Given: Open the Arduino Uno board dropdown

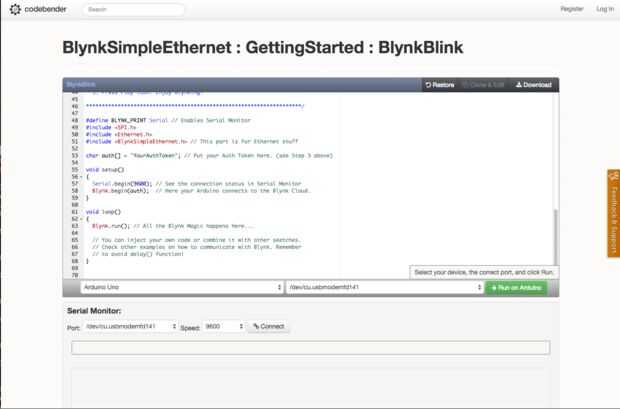Looking at the screenshot, I should coord(182,287).
